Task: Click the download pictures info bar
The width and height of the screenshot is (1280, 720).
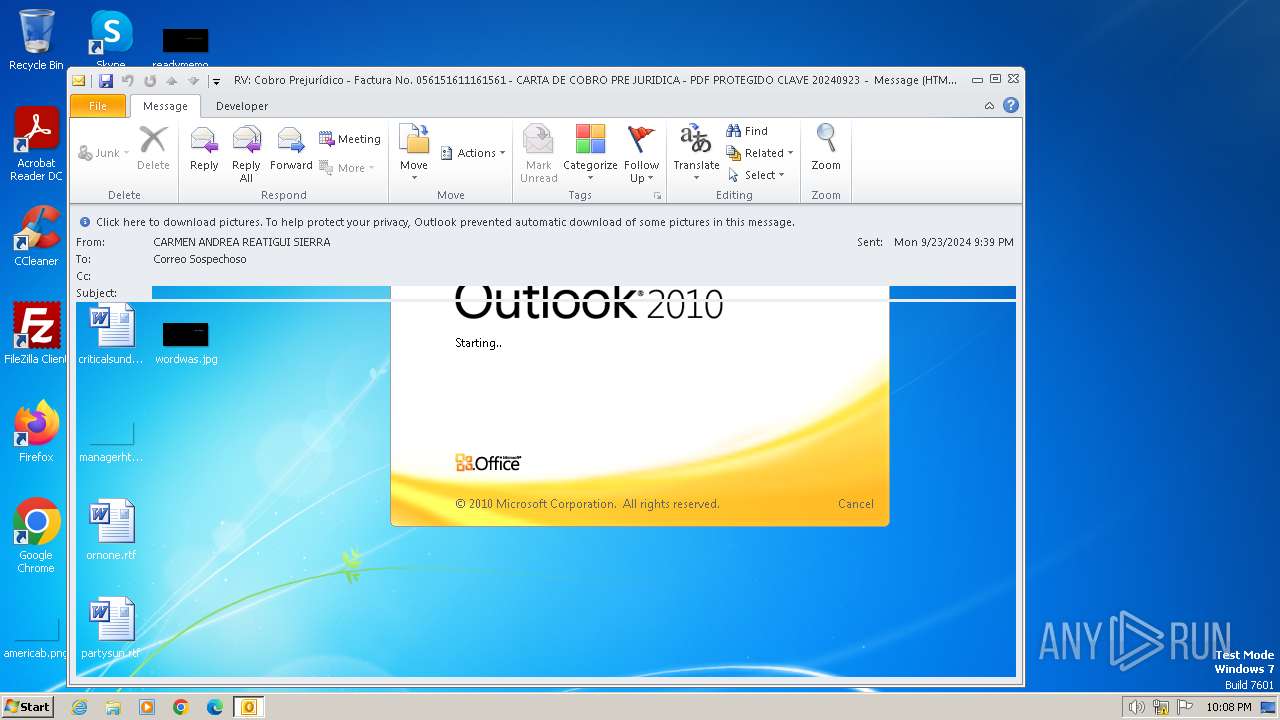Action: click(x=546, y=222)
